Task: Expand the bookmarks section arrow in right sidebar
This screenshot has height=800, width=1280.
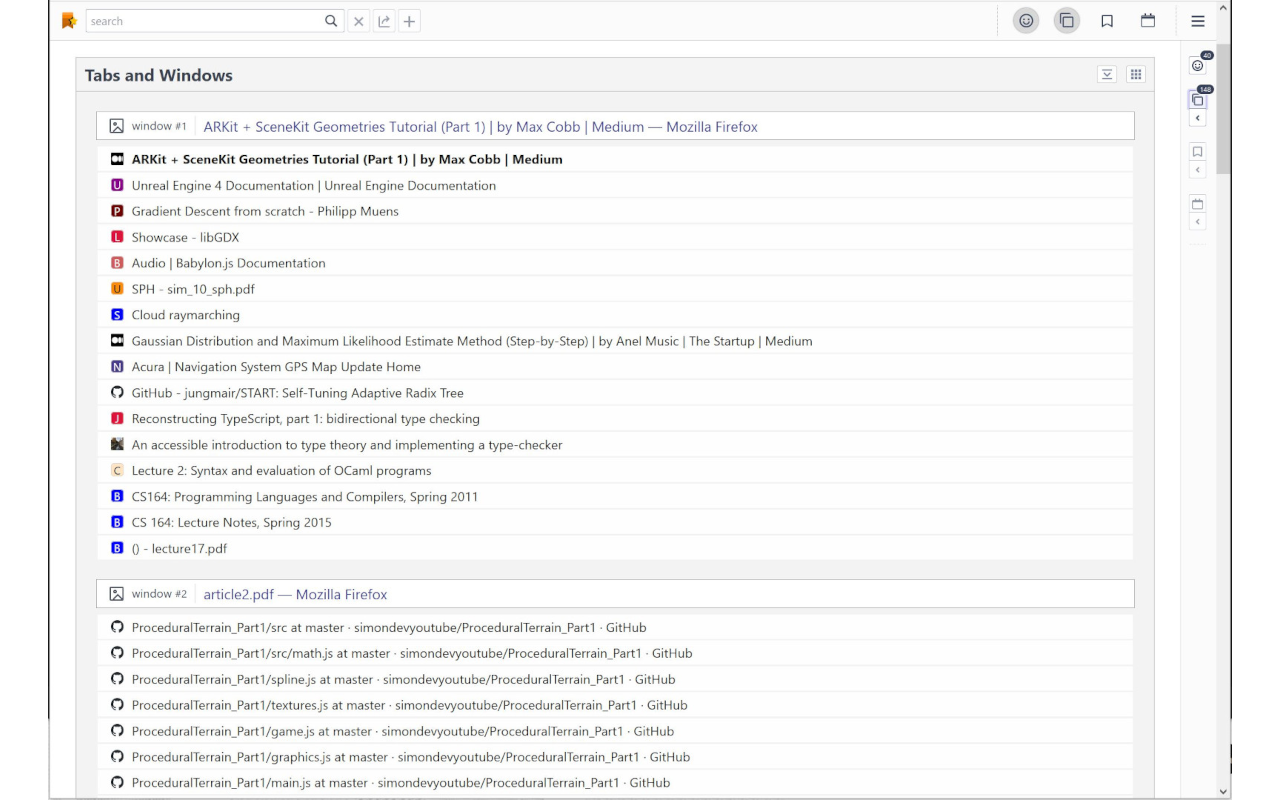Action: point(1197,170)
